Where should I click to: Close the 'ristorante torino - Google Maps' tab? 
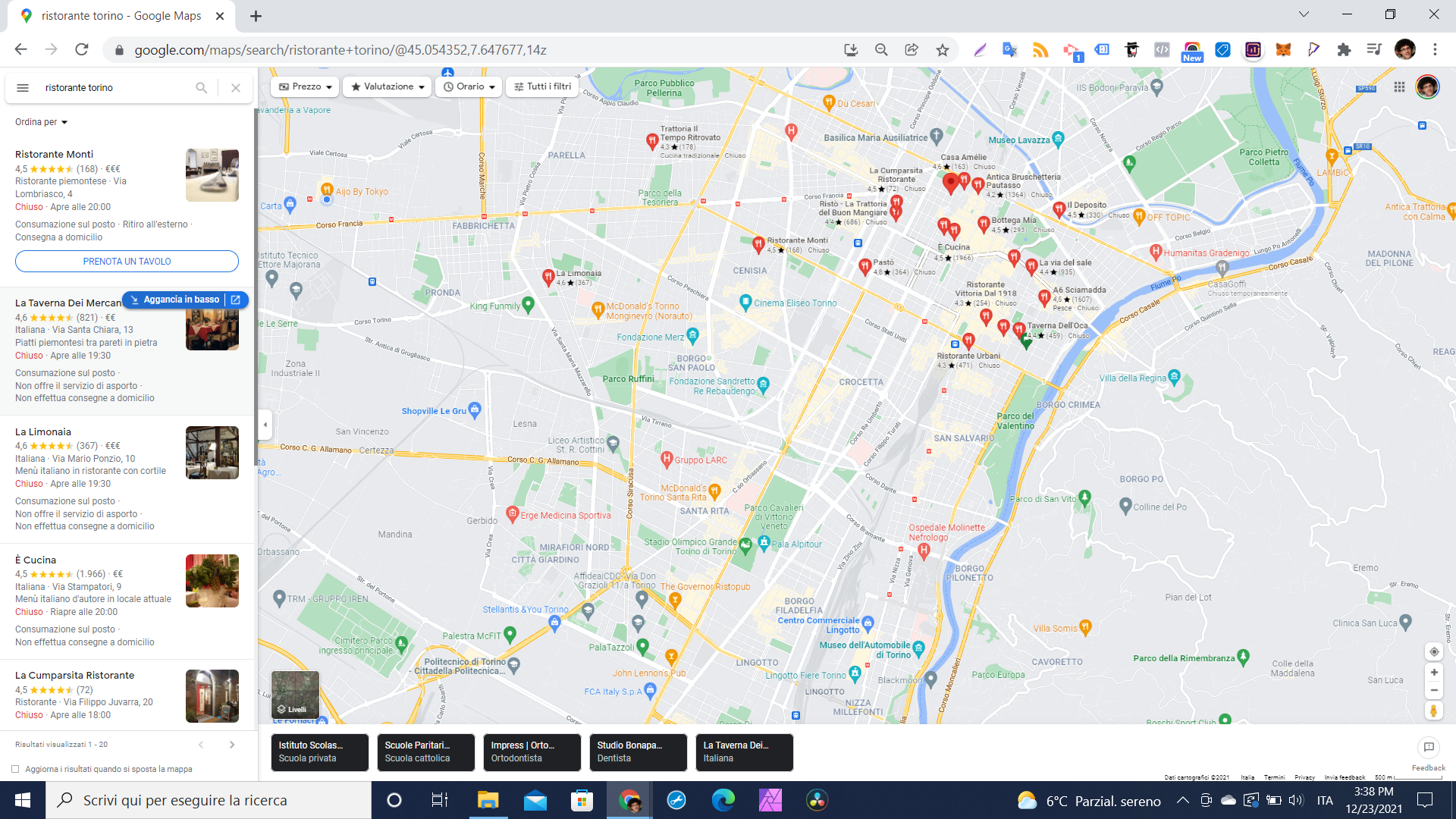[x=220, y=16]
